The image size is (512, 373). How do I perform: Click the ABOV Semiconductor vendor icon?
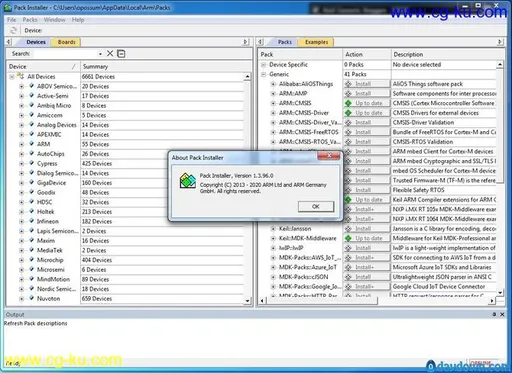coord(31,86)
